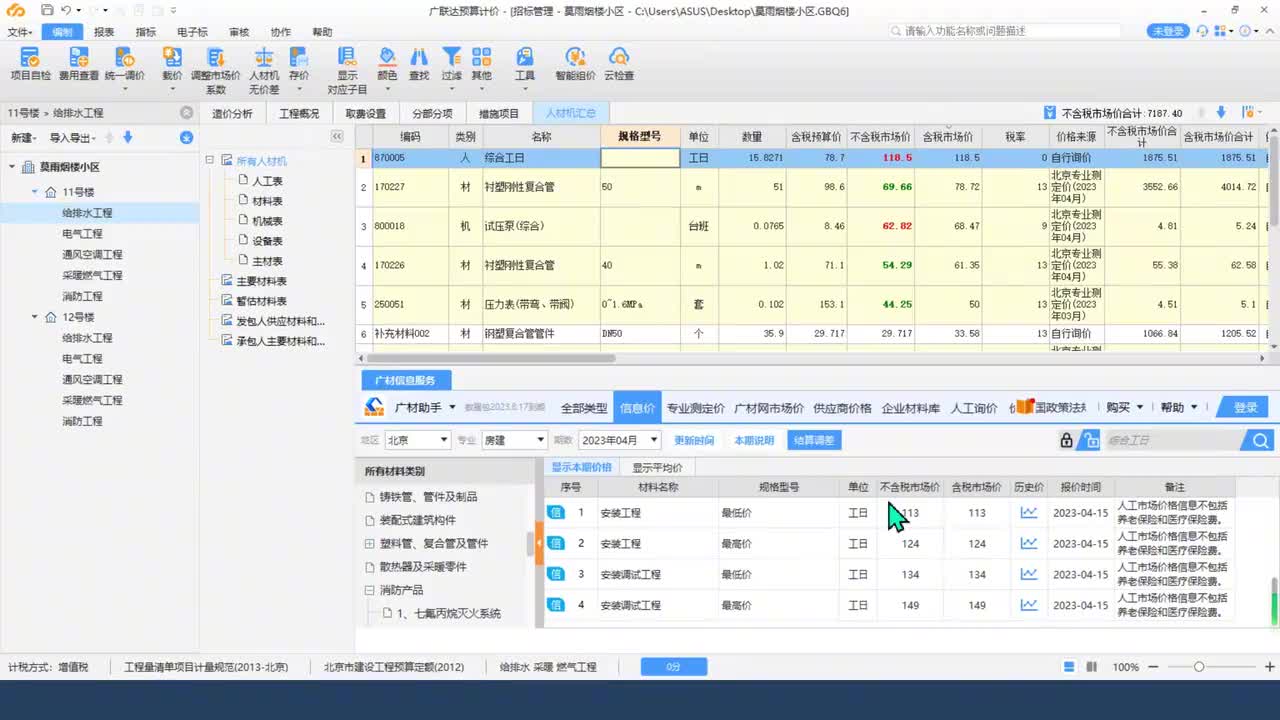Collapse the material tree panel with double-arrow
The image size is (1280, 720).
337,136
